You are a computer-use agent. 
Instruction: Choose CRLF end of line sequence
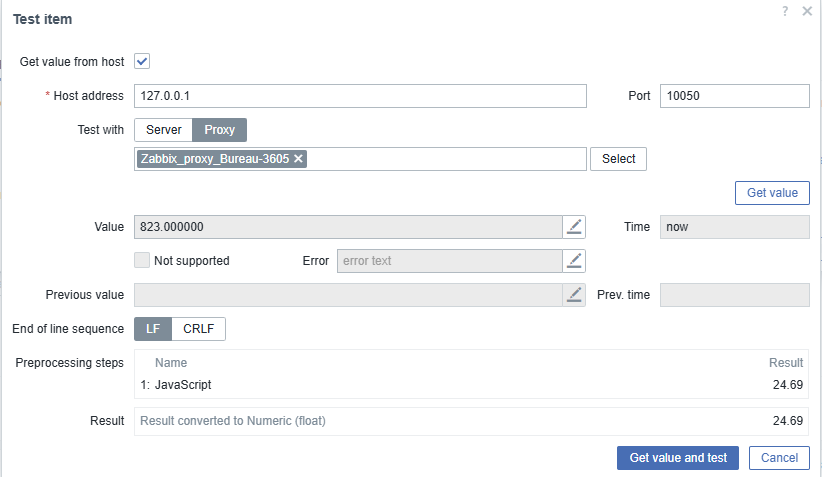199,329
